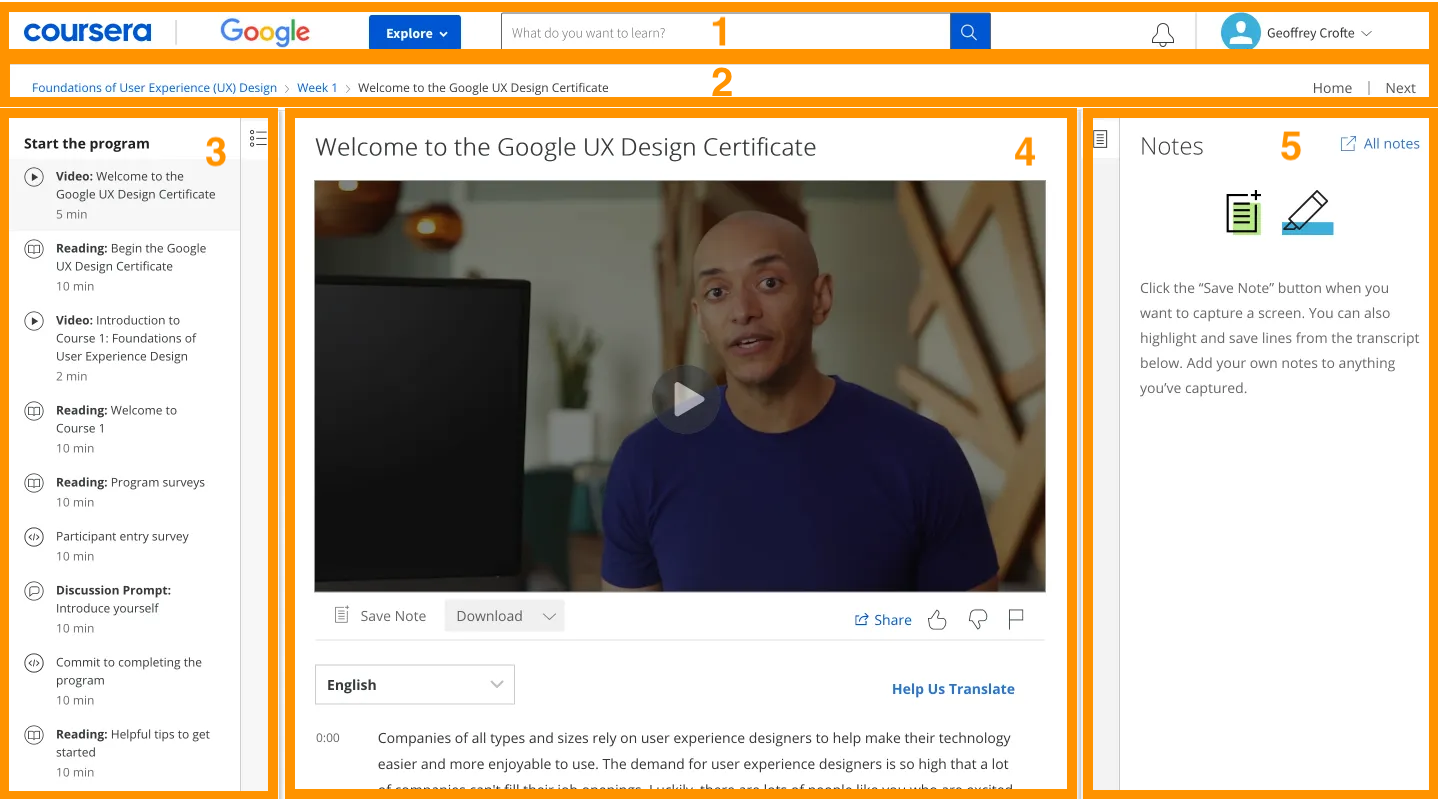Open Participant entry survey item
The image size is (1438, 799).
pos(126,545)
